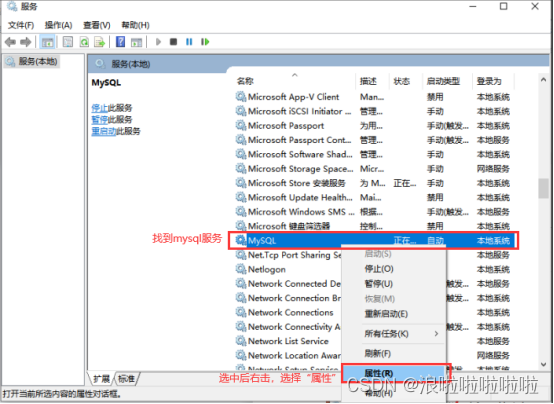Image resolution: width=554 pixels, height=404 pixels.
Task: Click the Start service play icon
Action: [158, 42]
